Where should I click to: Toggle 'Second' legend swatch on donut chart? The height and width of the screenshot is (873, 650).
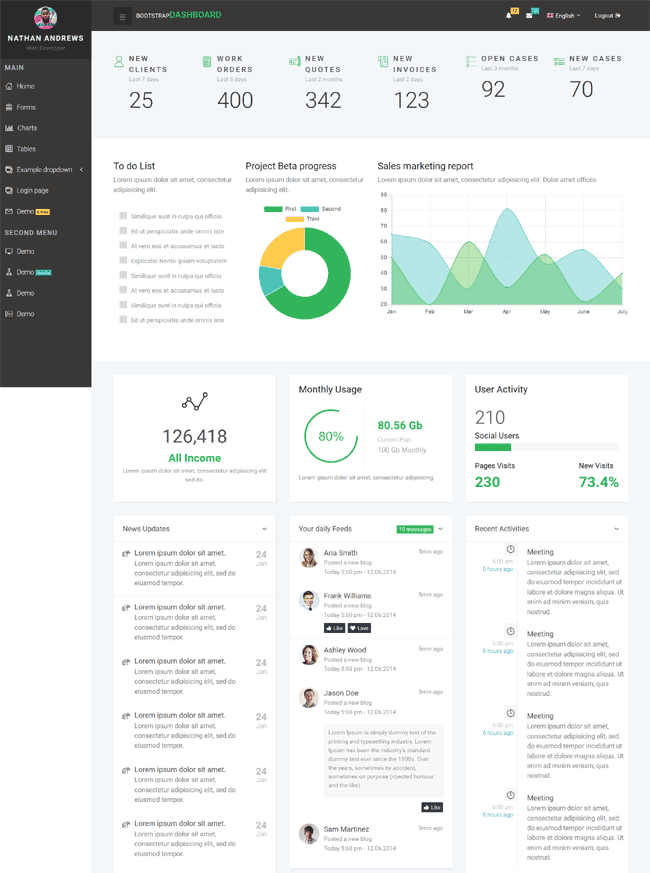click(x=310, y=209)
